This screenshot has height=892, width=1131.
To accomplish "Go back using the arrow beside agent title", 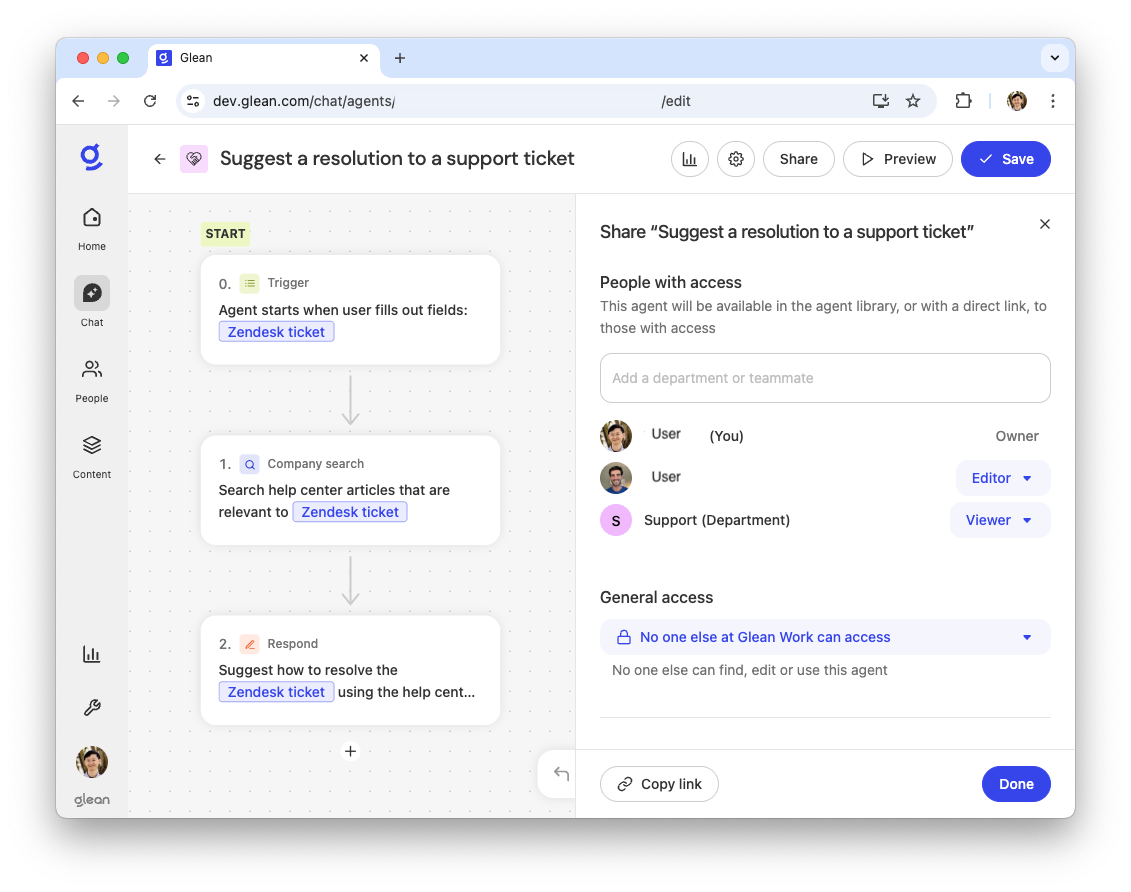I will (x=159, y=159).
